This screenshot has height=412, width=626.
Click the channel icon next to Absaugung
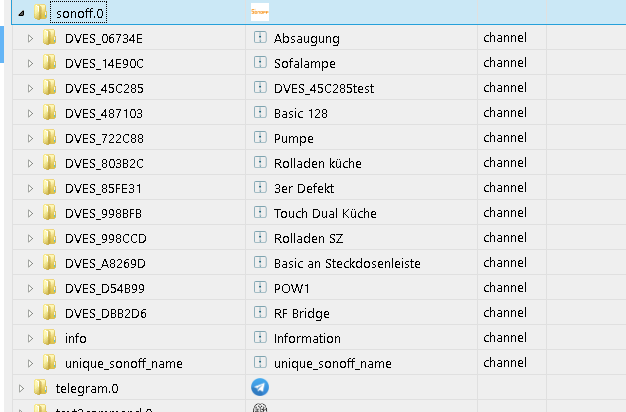[x=260, y=38]
